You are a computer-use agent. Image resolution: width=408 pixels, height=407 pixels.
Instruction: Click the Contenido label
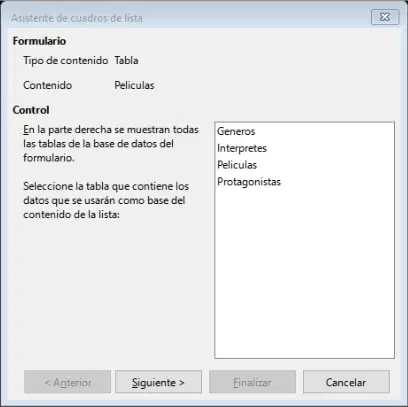tap(48, 85)
